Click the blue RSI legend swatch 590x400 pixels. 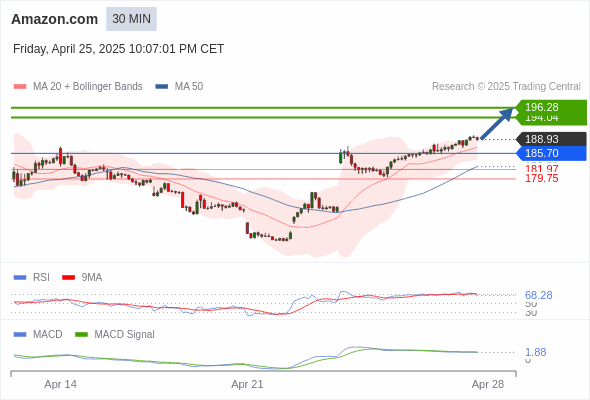click(20, 278)
